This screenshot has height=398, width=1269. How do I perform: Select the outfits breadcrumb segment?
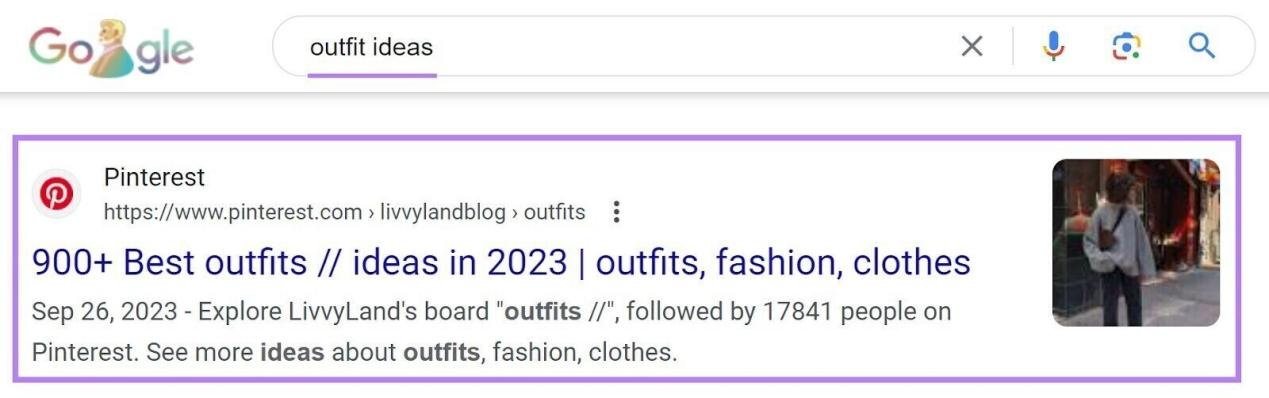point(555,212)
